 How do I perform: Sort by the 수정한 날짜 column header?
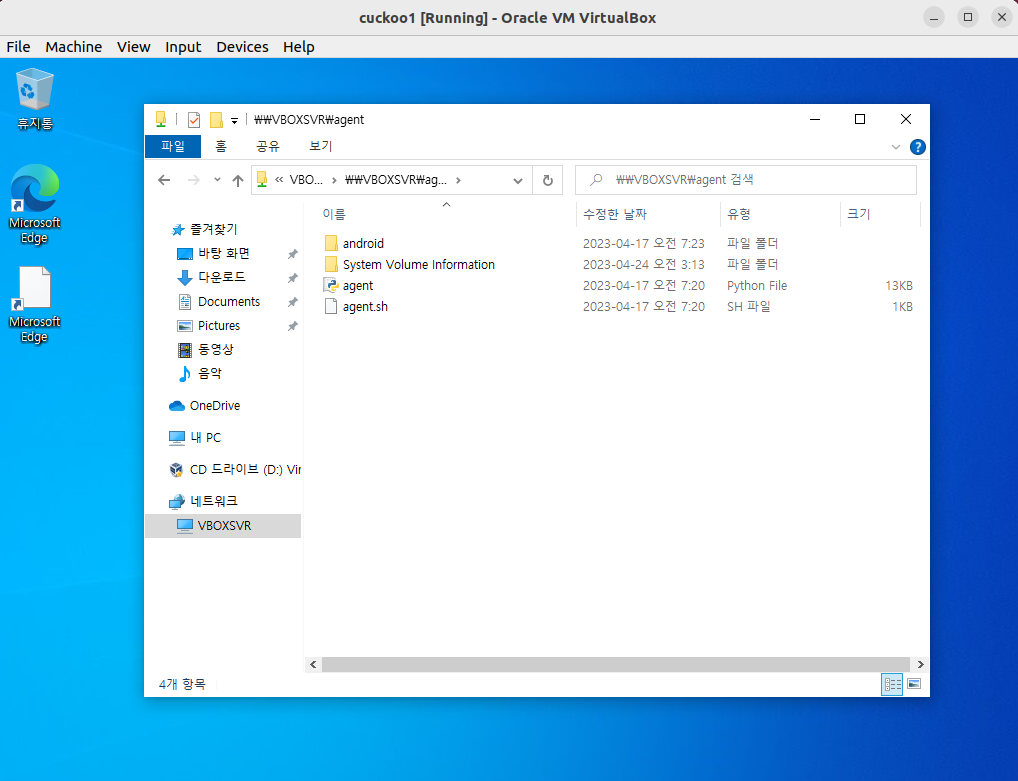pos(614,214)
